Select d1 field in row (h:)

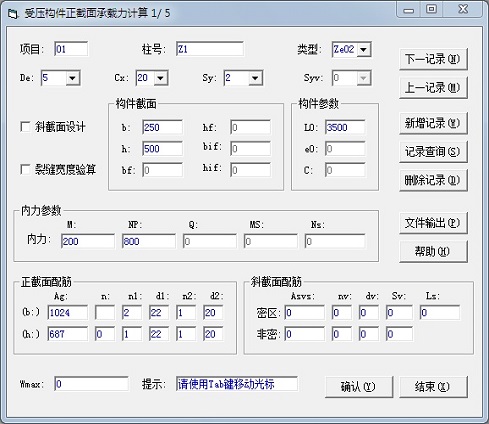[159, 334]
